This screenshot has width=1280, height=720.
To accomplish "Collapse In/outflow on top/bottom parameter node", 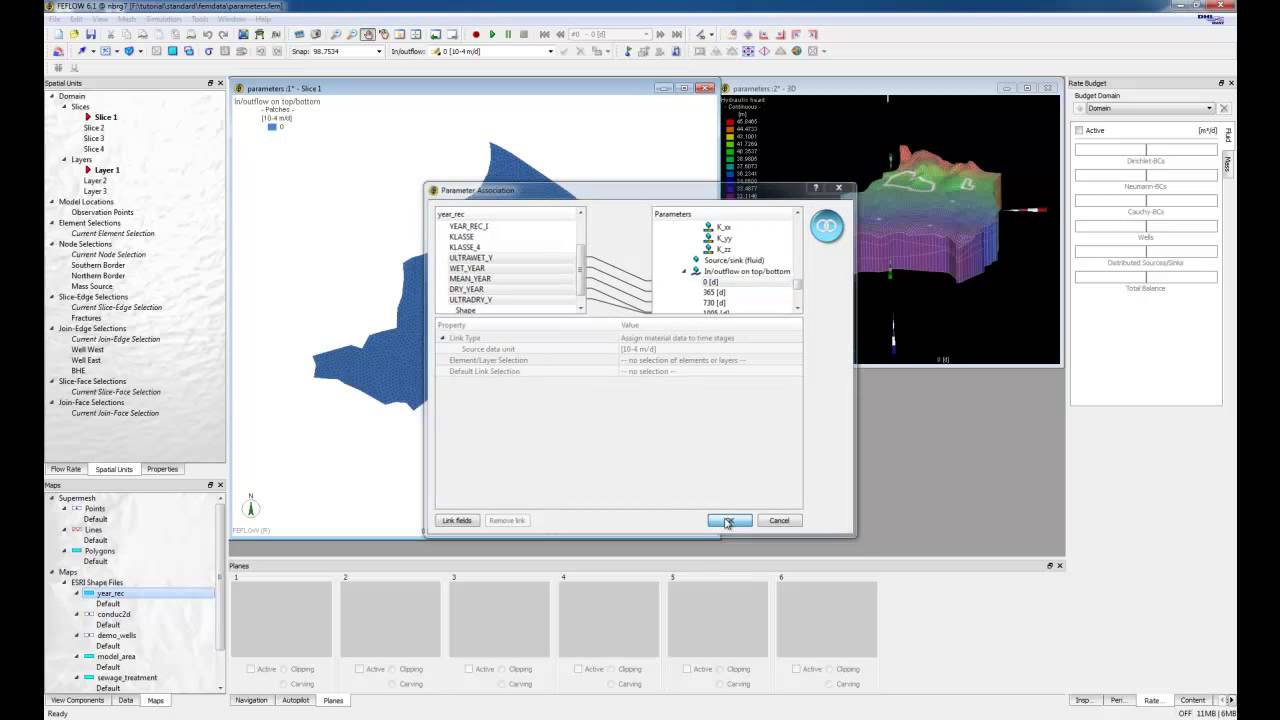I will (x=685, y=271).
